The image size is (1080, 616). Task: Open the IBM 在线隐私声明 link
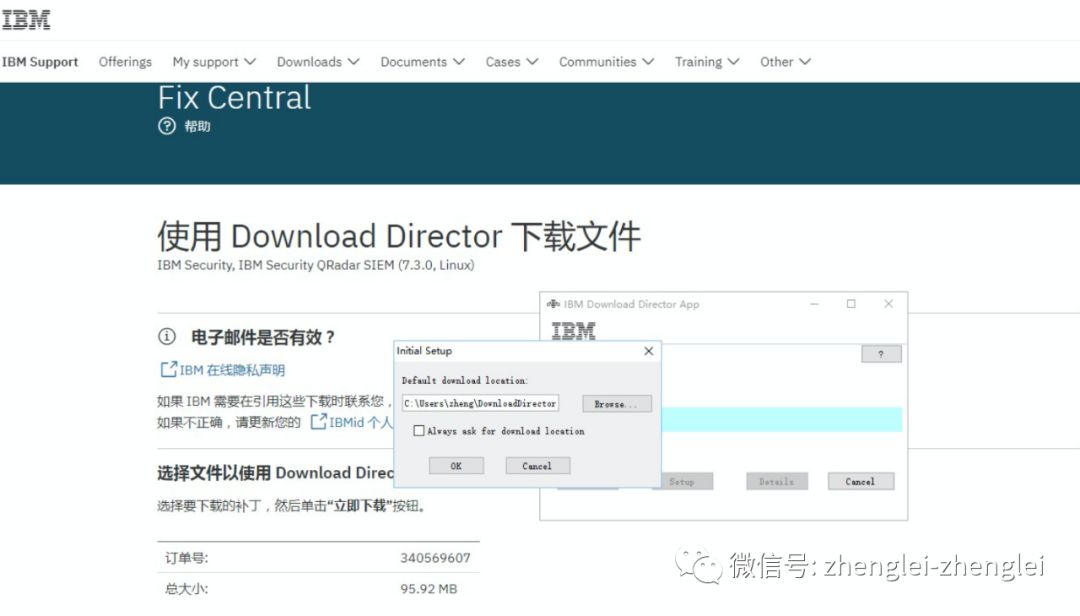click(232, 370)
